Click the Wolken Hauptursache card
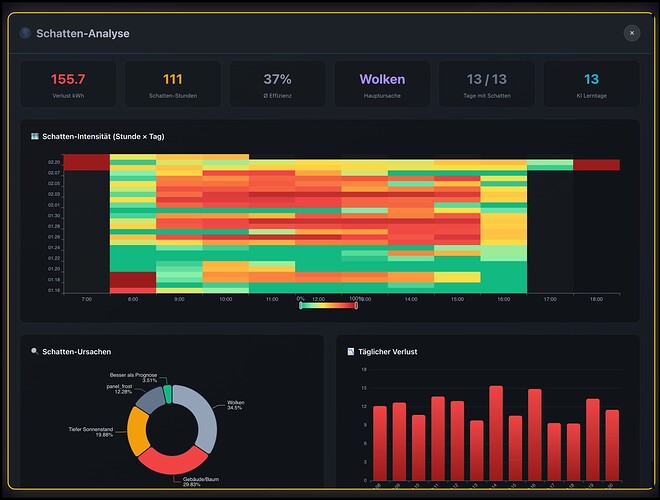 (x=382, y=84)
